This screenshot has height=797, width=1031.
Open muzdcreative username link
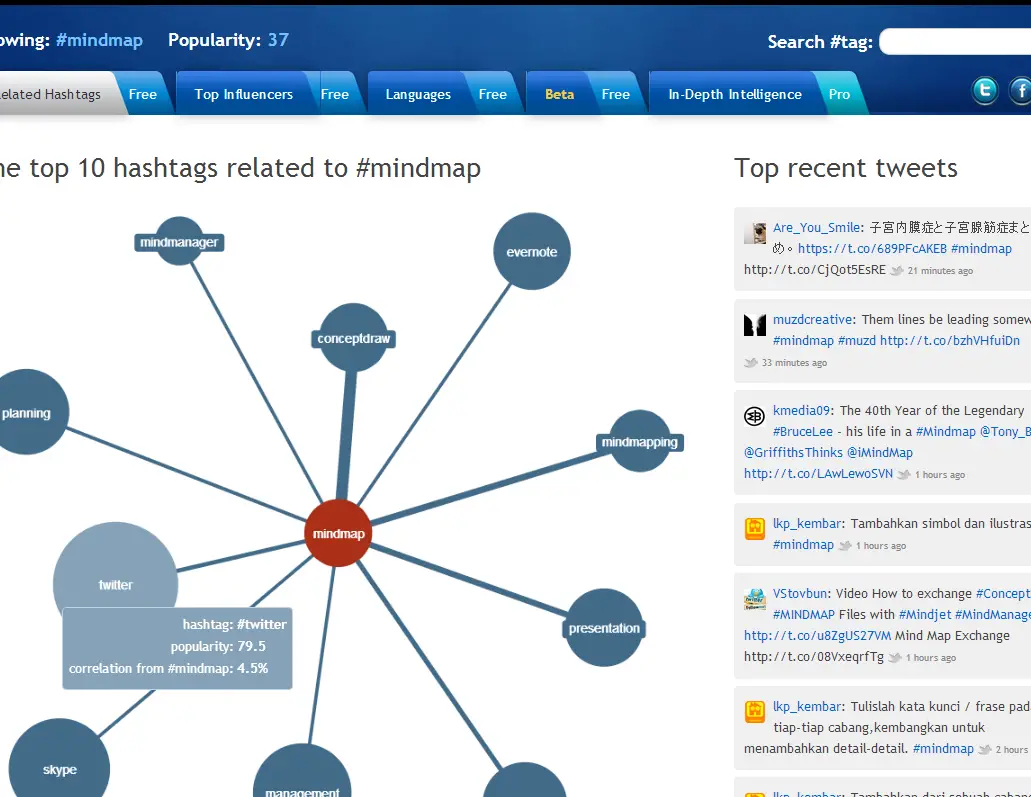coord(812,320)
